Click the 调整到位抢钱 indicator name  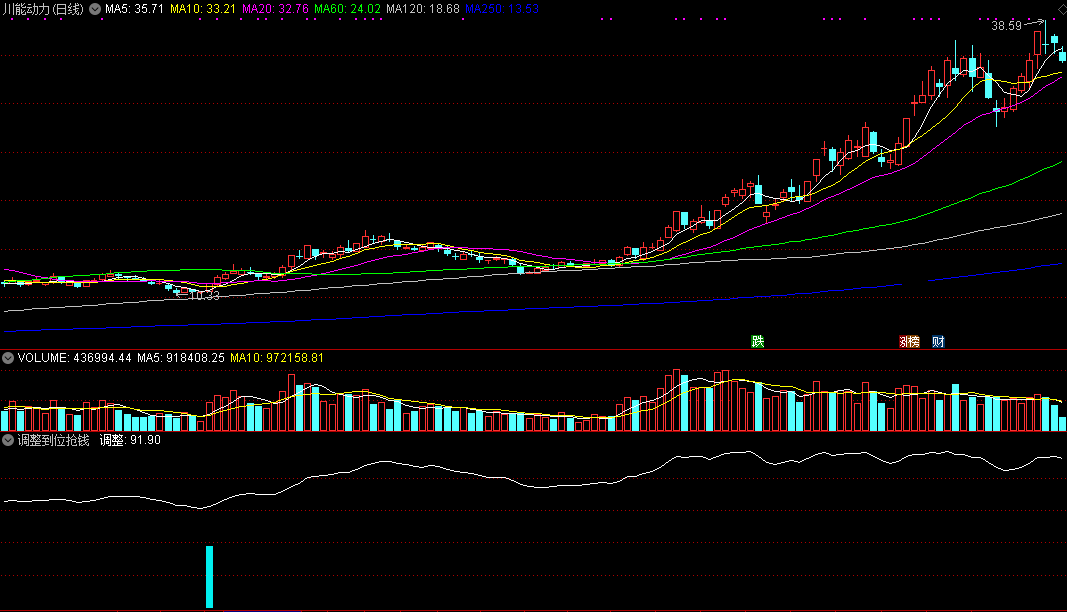53,440
